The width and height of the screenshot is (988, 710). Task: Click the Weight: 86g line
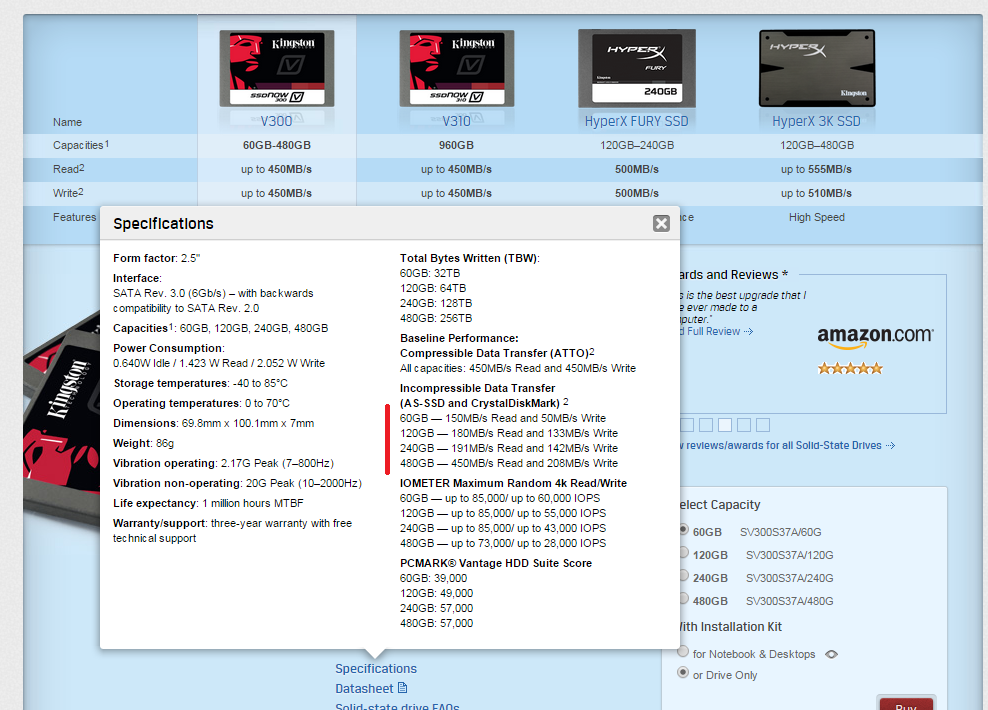click(x=144, y=444)
